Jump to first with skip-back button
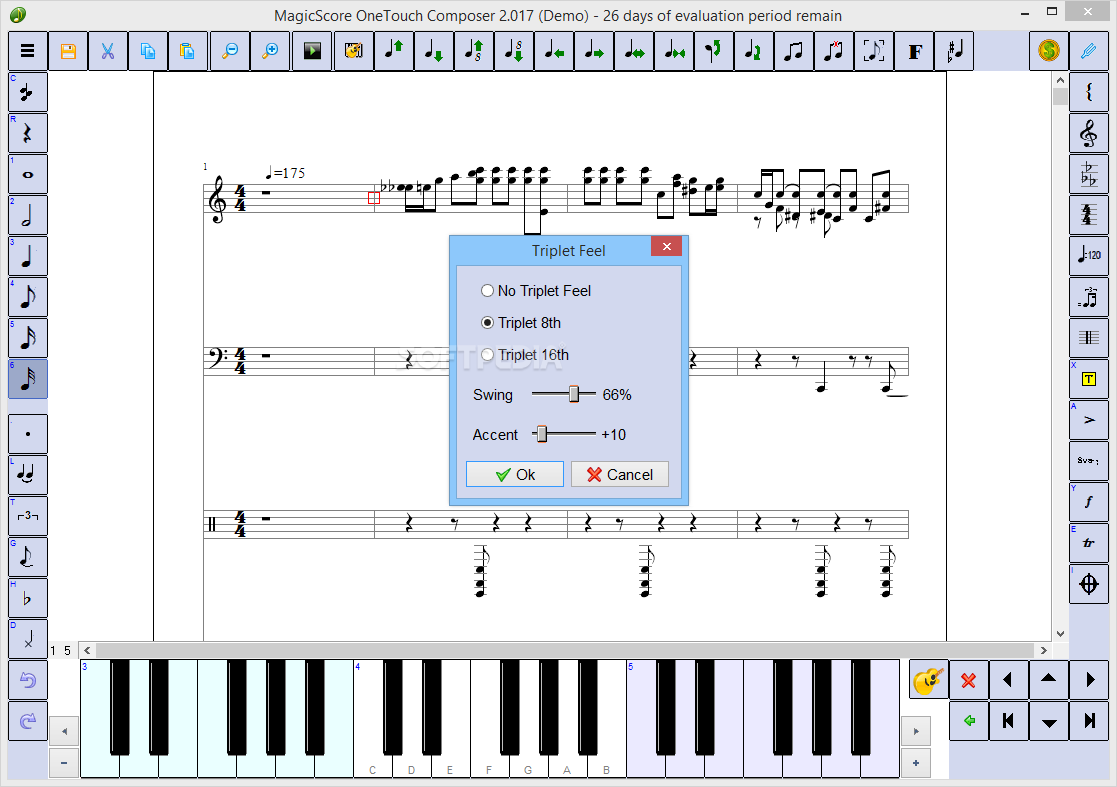This screenshot has height=787, width=1117. click(1008, 721)
